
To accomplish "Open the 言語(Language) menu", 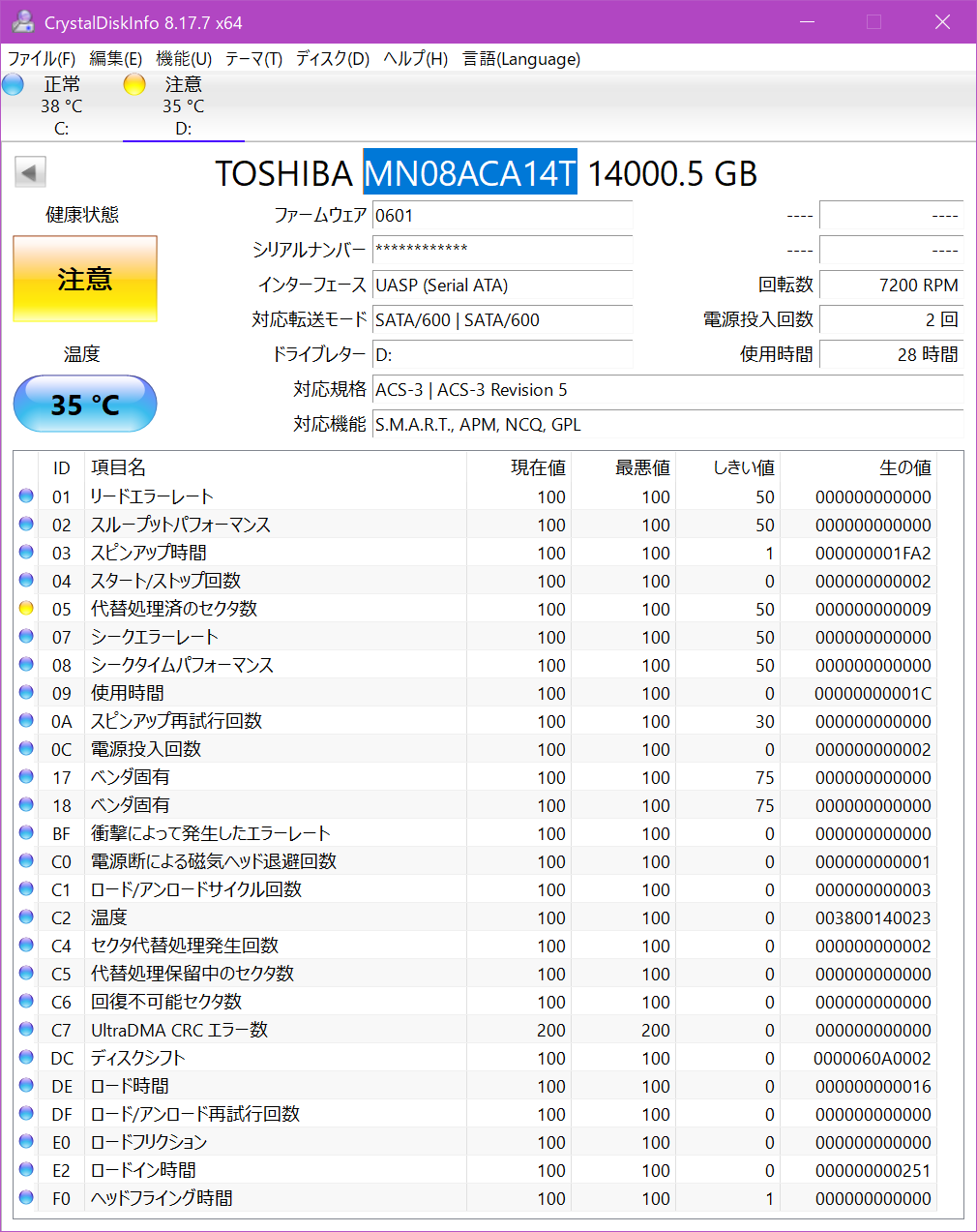I will coord(521,59).
